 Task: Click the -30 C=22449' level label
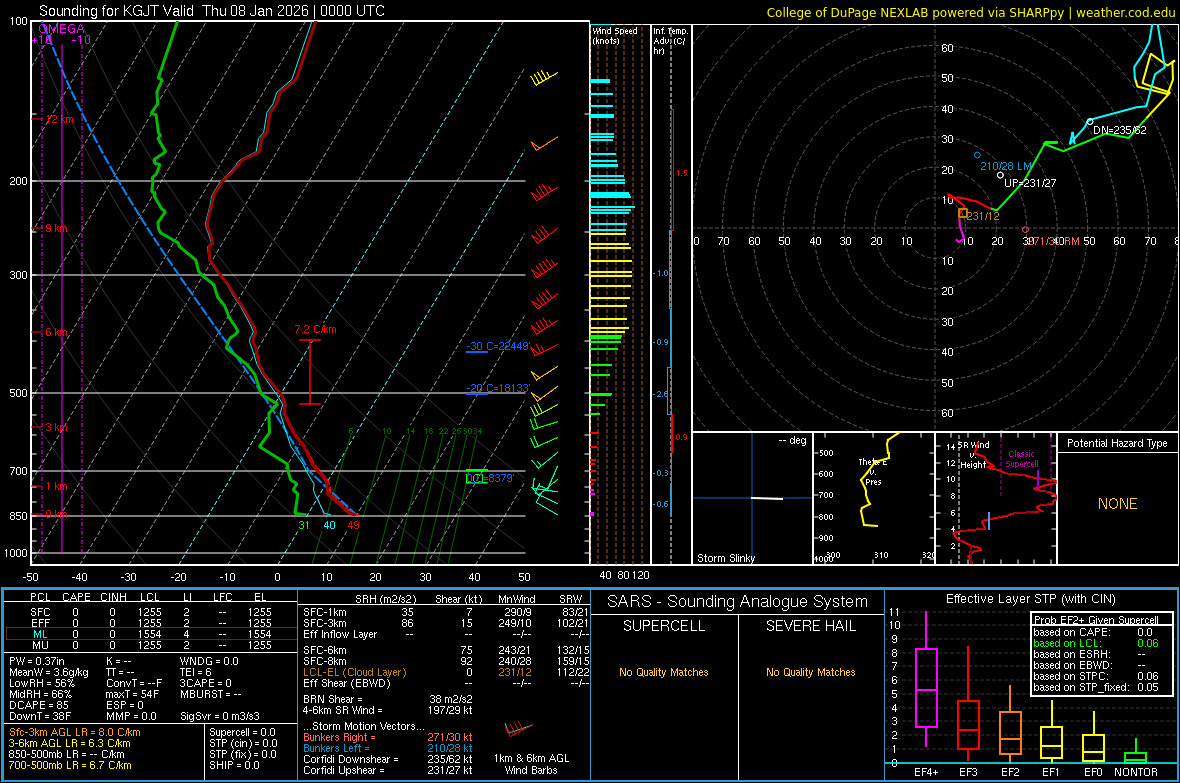(498, 346)
